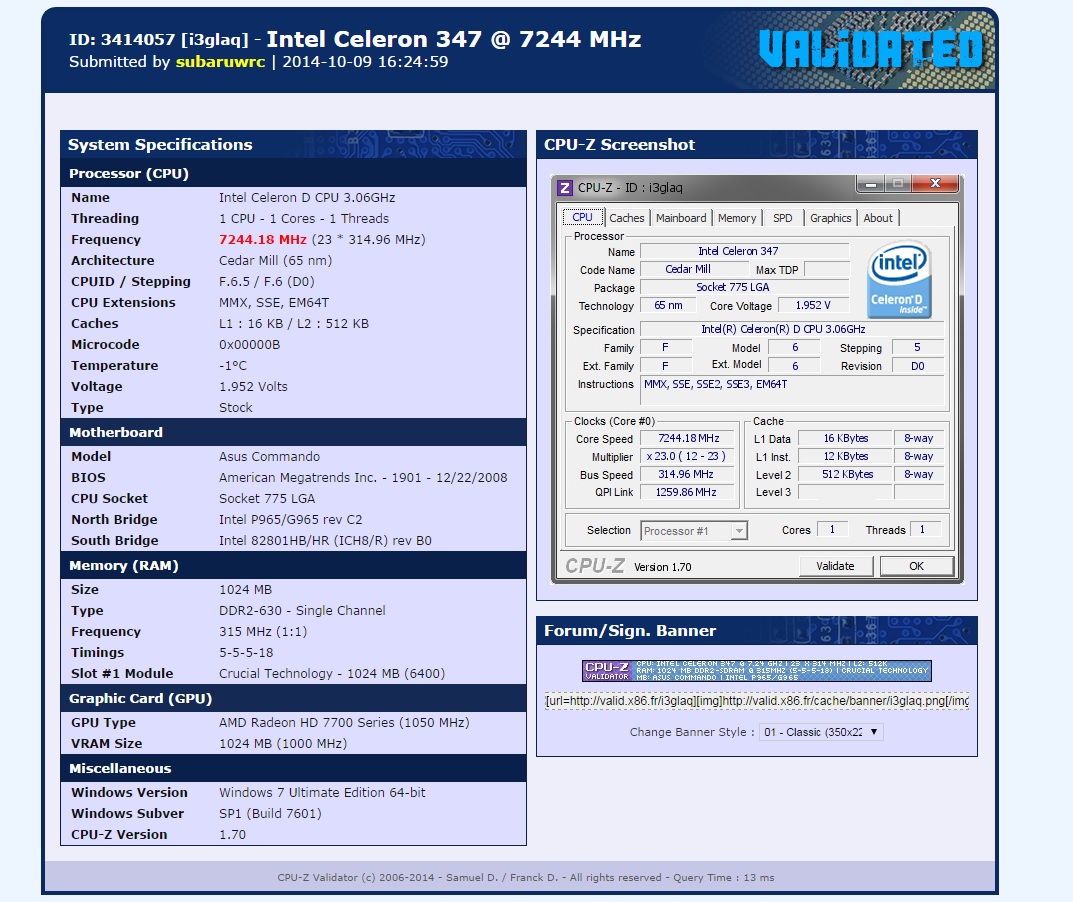1073x902 pixels.
Task: Click the Intel P965/G965 rev C2 text
Action: pyautogui.click(x=291, y=519)
